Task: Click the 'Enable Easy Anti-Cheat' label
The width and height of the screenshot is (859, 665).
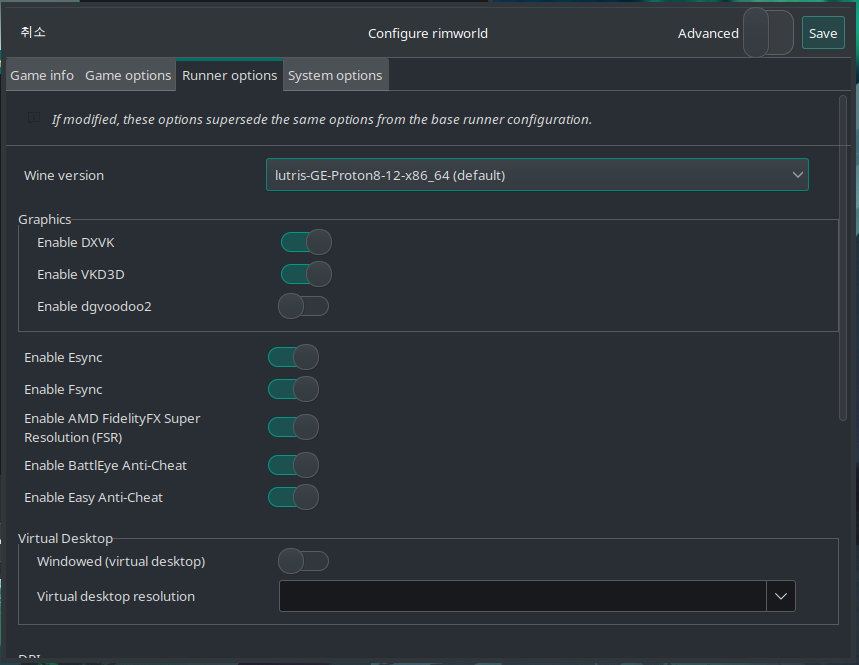Action: click(94, 497)
